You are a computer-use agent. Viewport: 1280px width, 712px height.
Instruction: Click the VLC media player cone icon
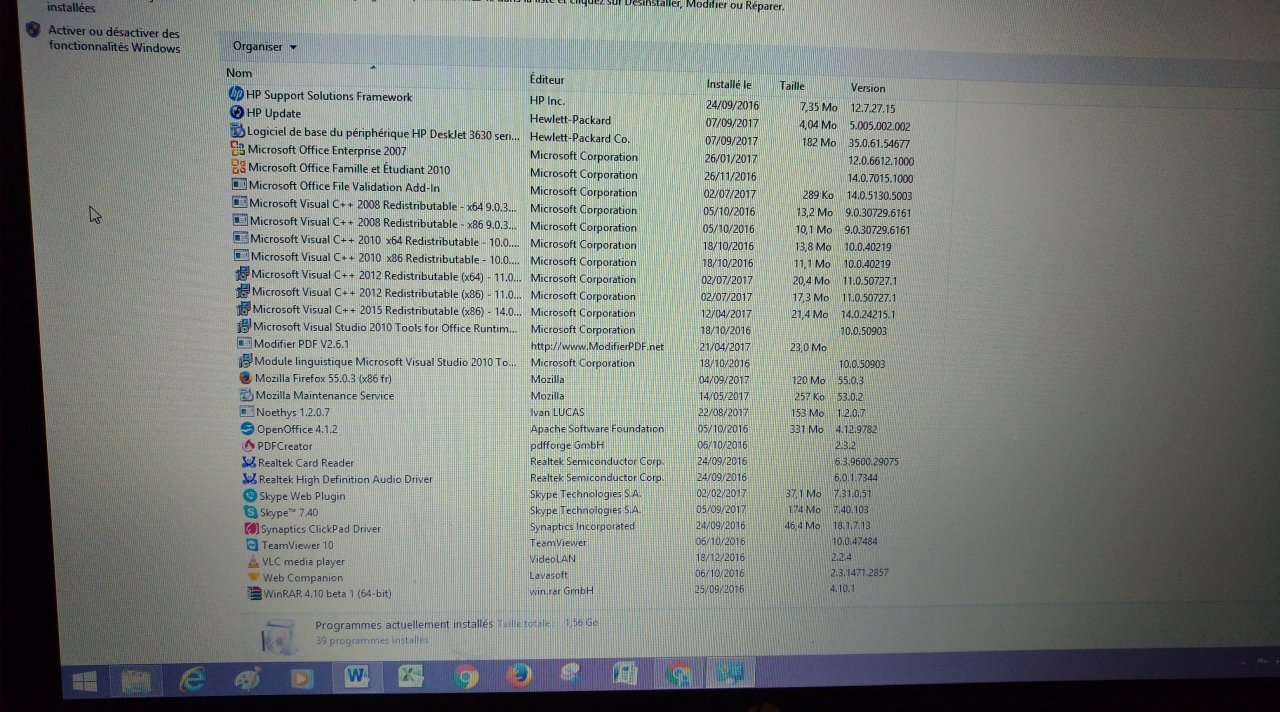[x=253, y=562]
